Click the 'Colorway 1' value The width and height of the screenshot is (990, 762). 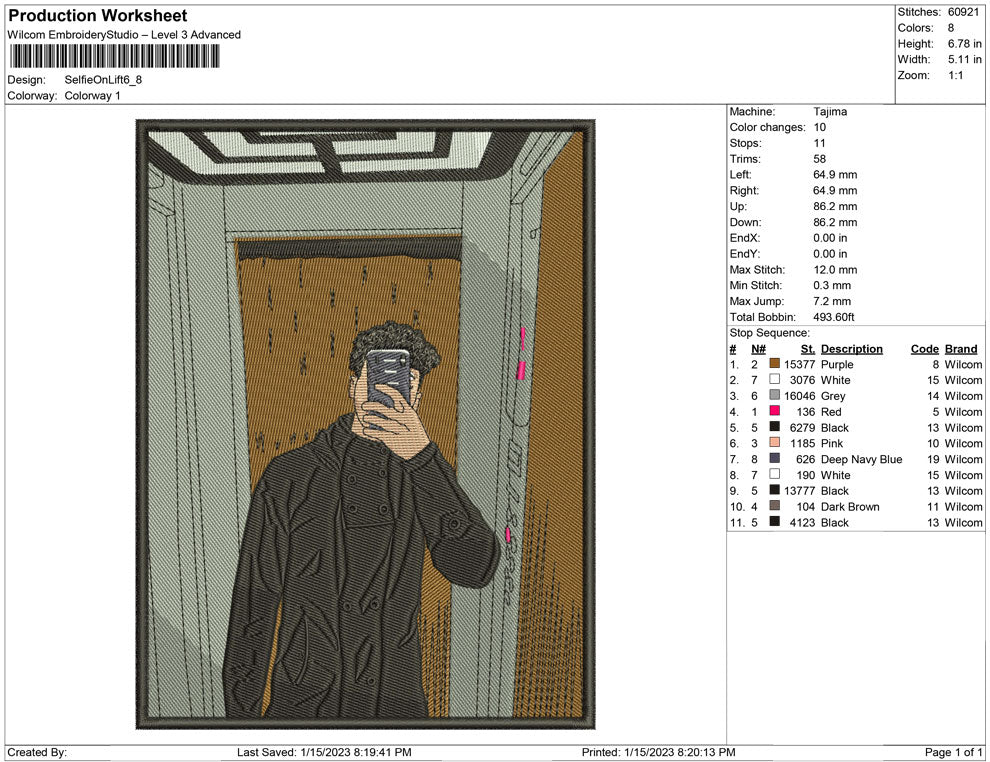click(92, 96)
